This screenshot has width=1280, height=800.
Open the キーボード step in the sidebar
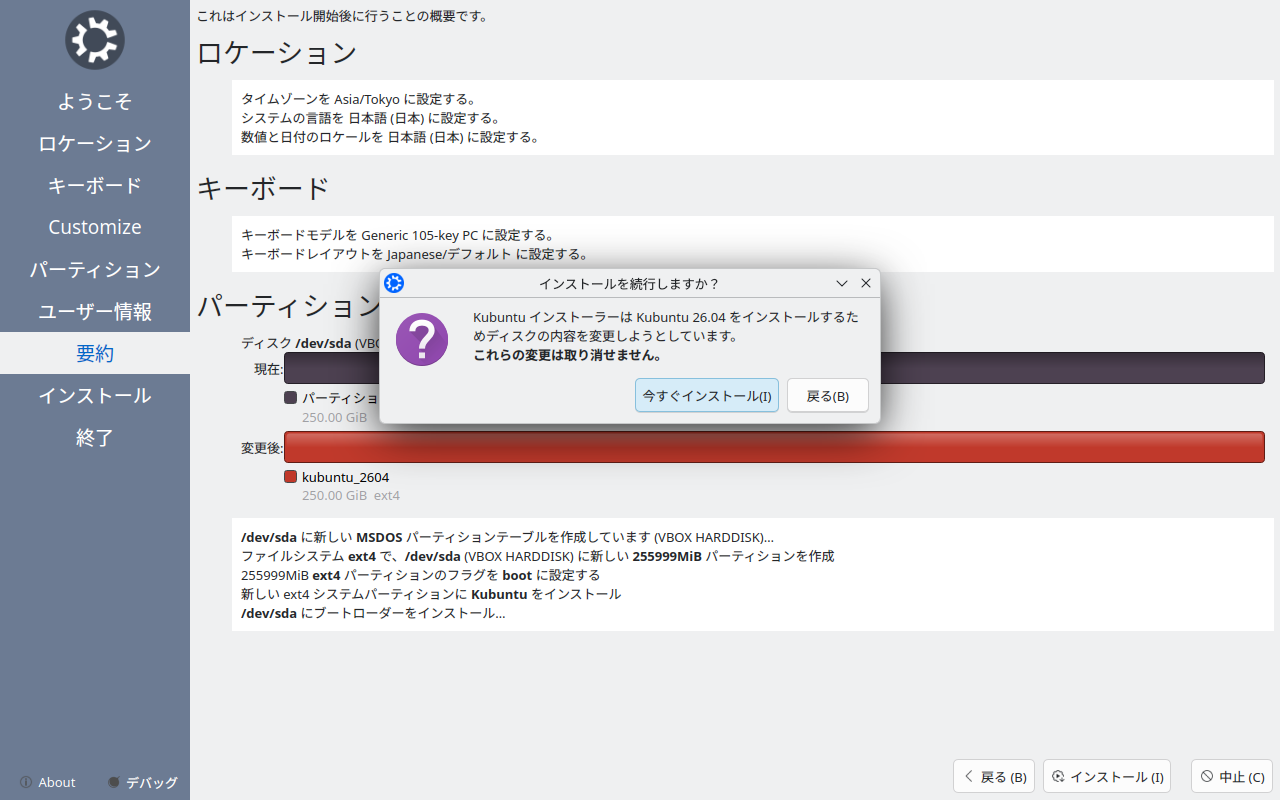pos(95,185)
